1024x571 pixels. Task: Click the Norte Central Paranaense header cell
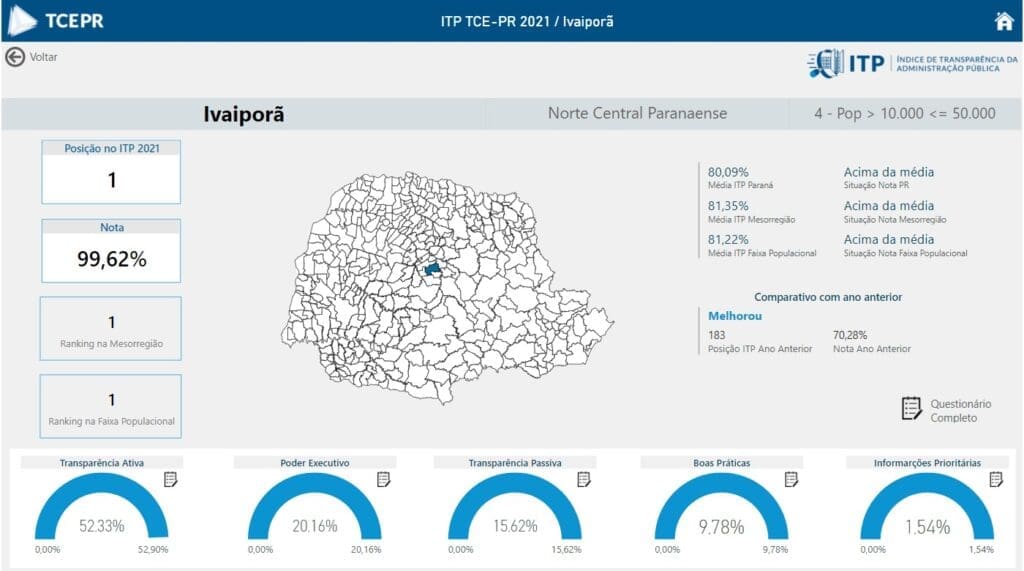(637, 113)
